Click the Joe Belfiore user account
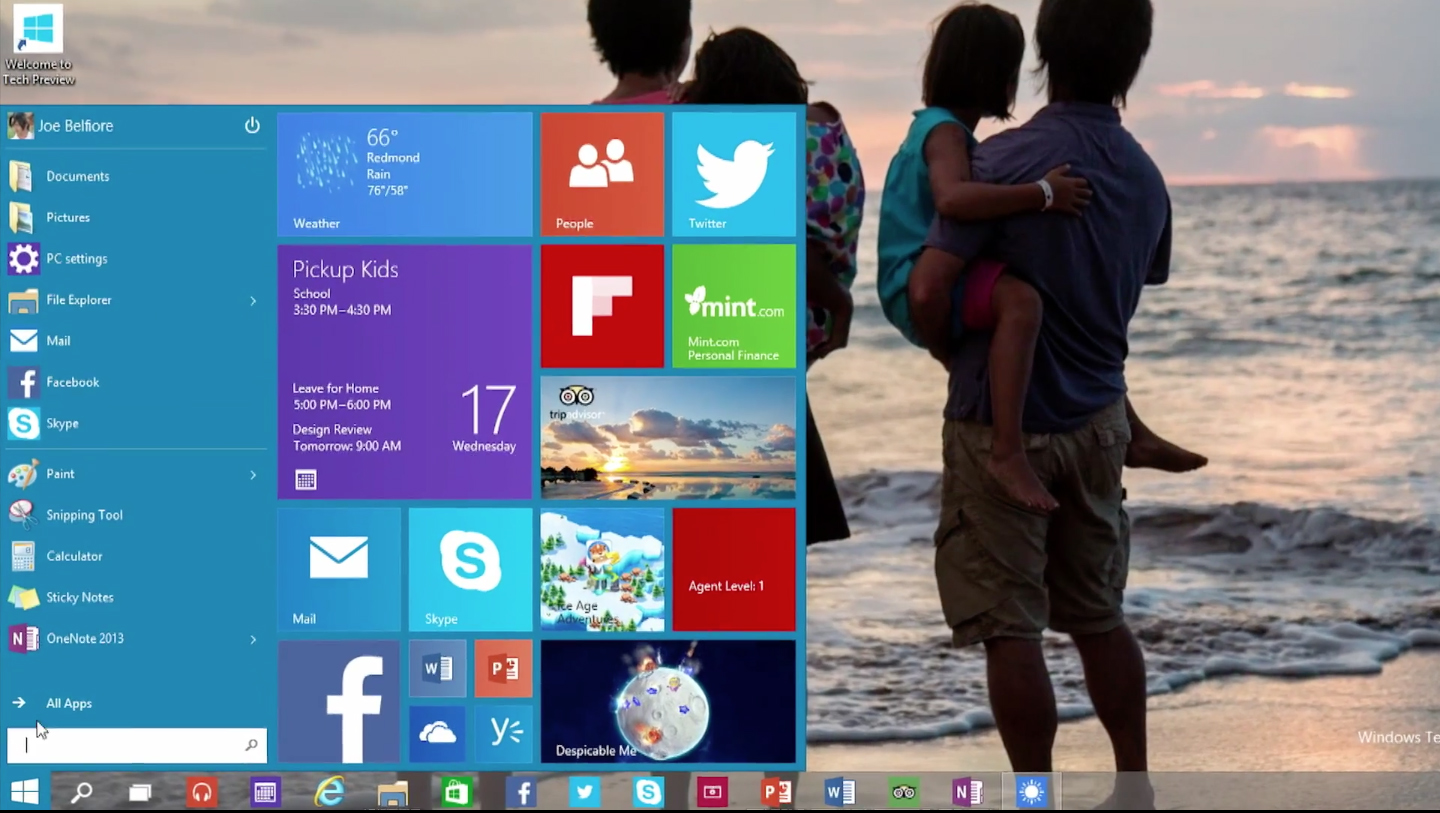 (x=74, y=126)
